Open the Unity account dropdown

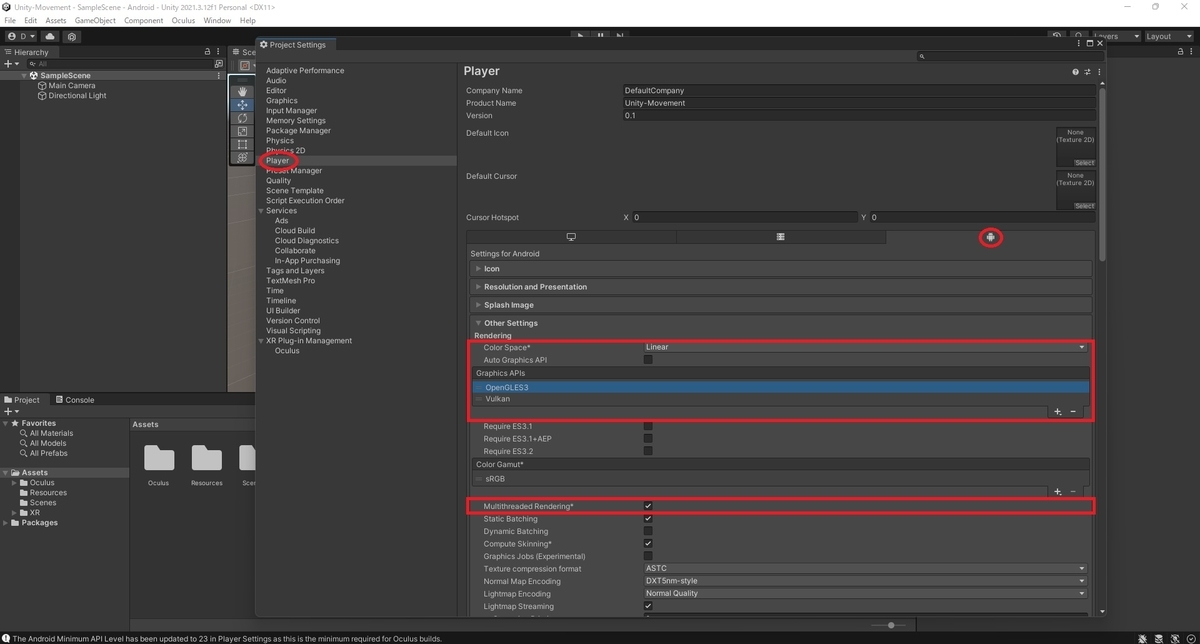[x=20, y=36]
